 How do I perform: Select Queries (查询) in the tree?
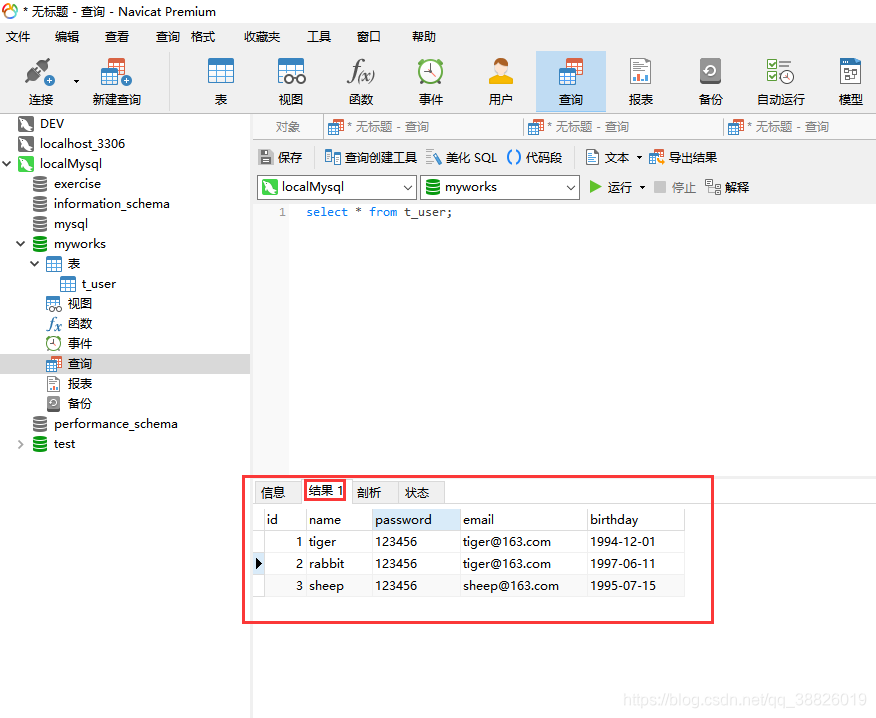tap(79, 364)
